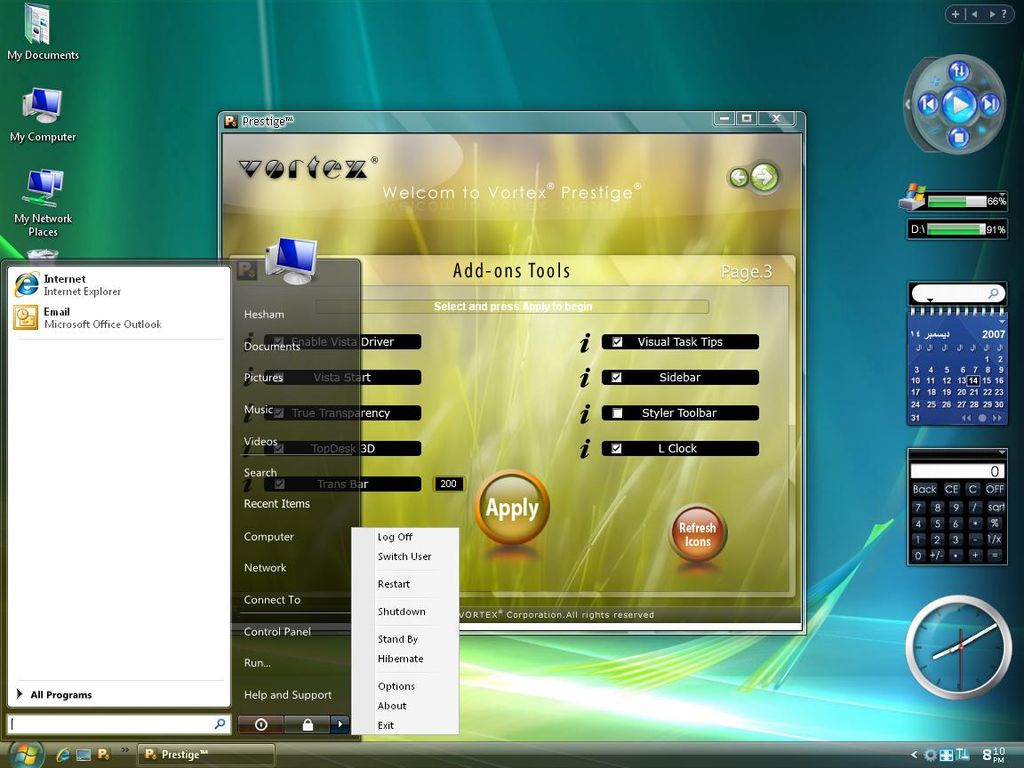
Task: Open Help and Support link
Action: (x=287, y=695)
